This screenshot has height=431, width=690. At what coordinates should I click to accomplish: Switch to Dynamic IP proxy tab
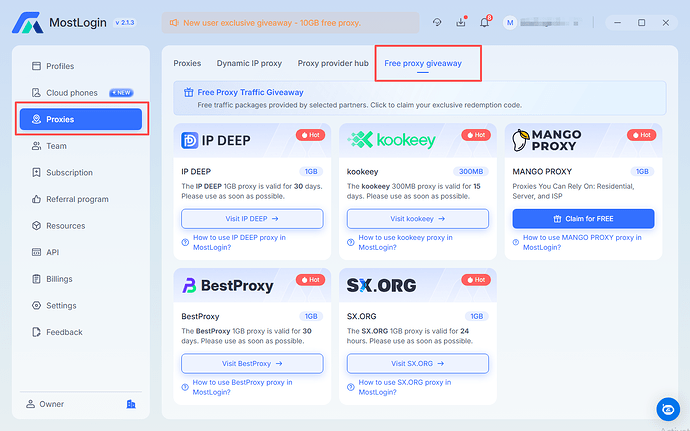[x=249, y=63]
